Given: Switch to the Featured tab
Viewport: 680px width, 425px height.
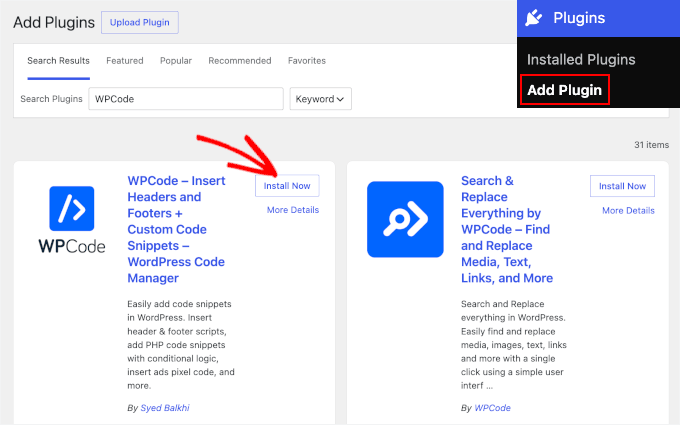Looking at the screenshot, I should click(125, 61).
